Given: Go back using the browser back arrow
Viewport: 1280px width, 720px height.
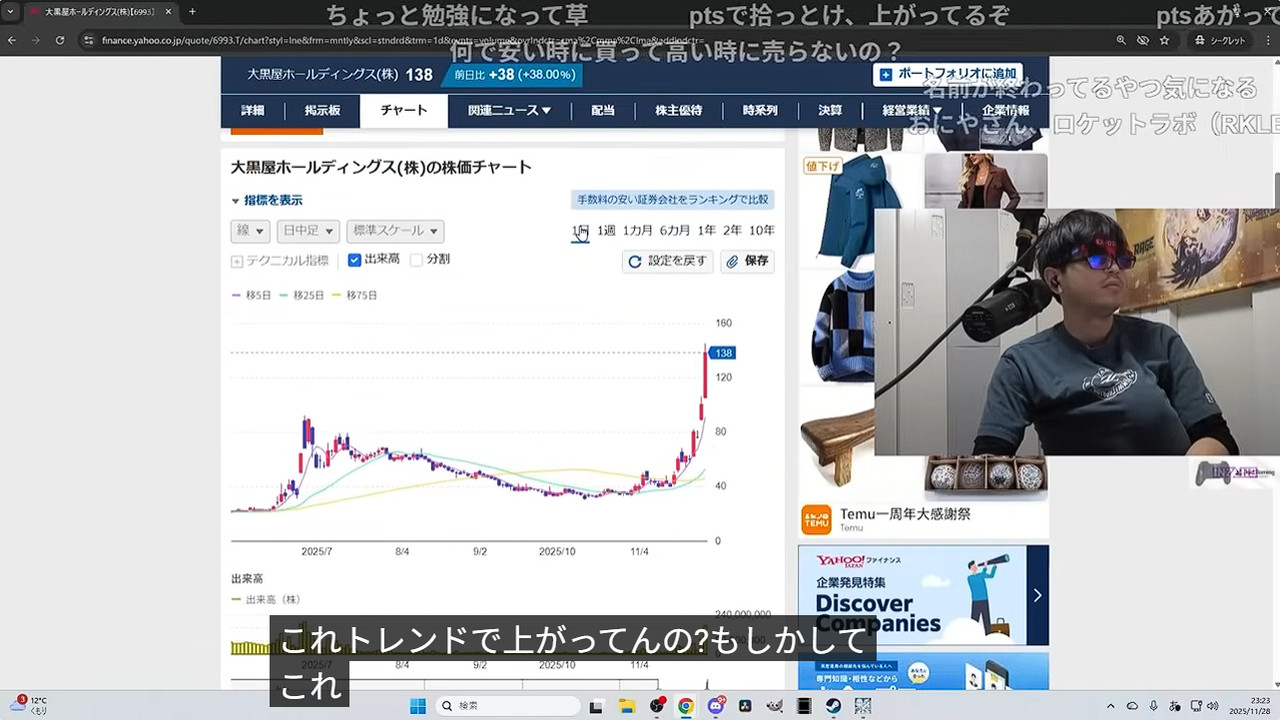Looking at the screenshot, I should click(x=12, y=40).
